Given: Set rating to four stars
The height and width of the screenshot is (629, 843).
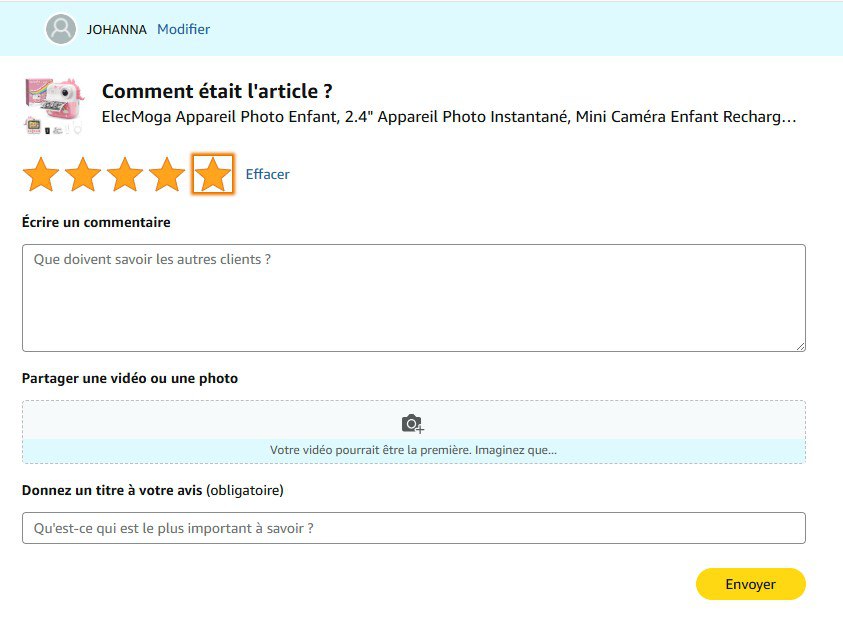Looking at the screenshot, I should pos(167,174).
